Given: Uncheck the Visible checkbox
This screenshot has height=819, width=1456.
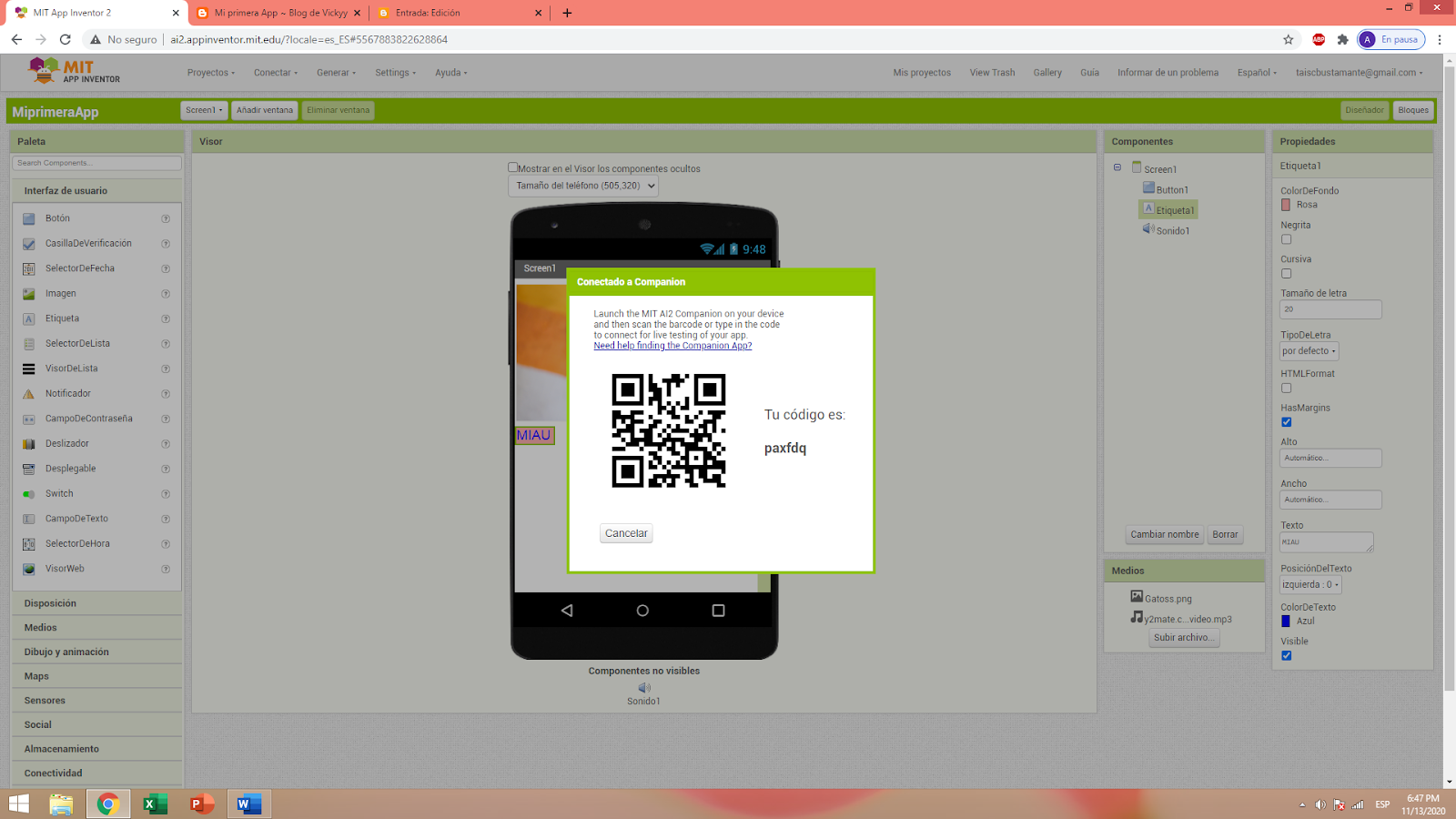Looking at the screenshot, I should pyautogui.click(x=1286, y=655).
